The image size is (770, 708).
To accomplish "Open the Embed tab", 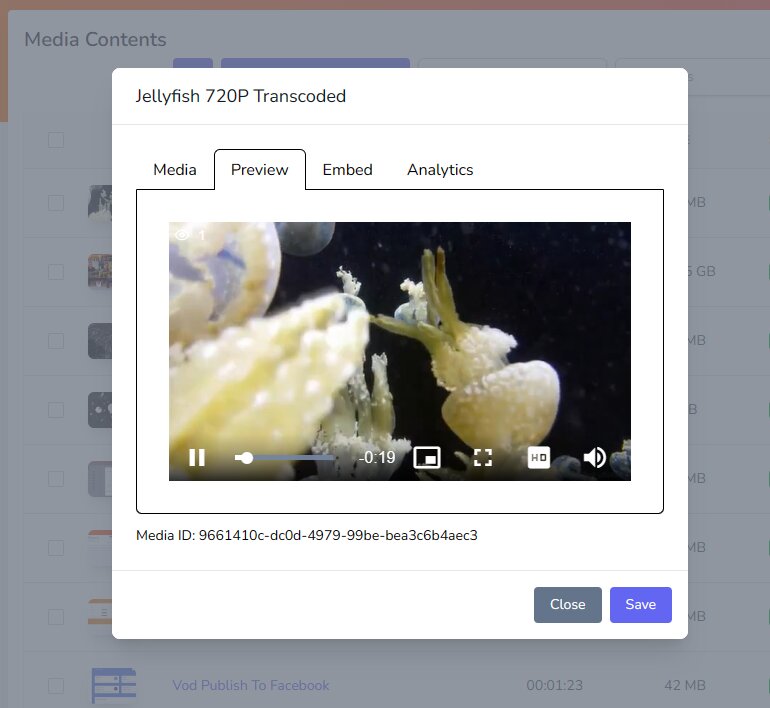I will (347, 170).
